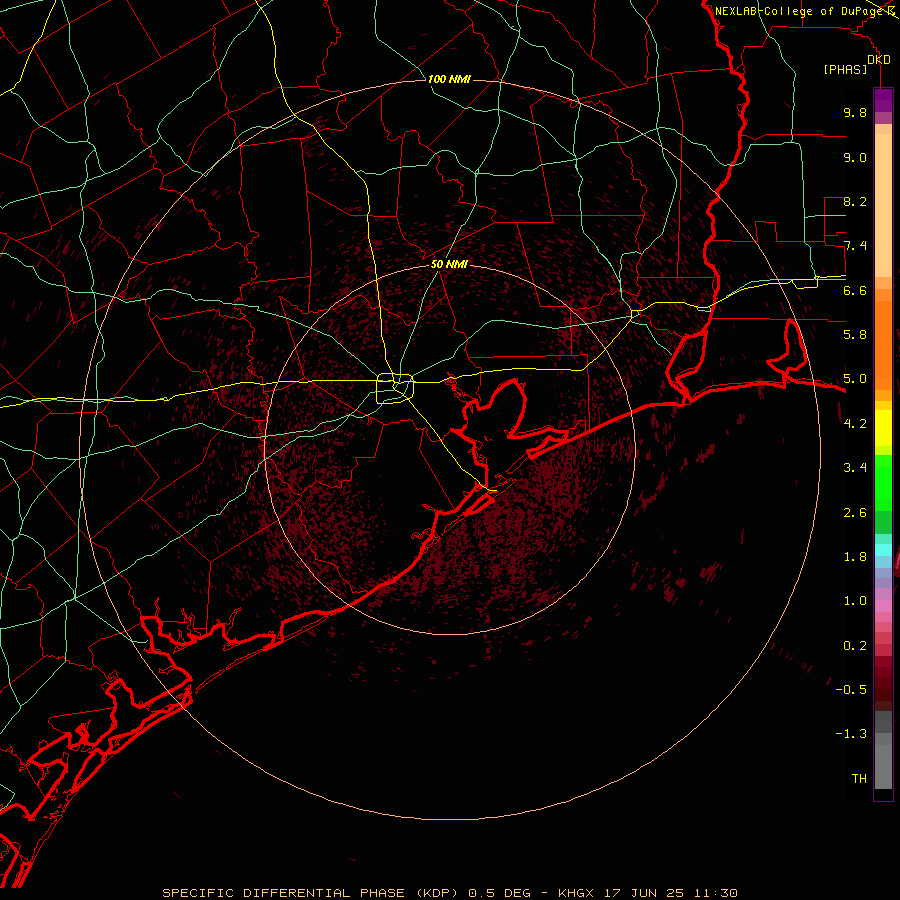Pick the bright green color bar segment
The width and height of the screenshot is (900, 900).
[x=883, y=483]
